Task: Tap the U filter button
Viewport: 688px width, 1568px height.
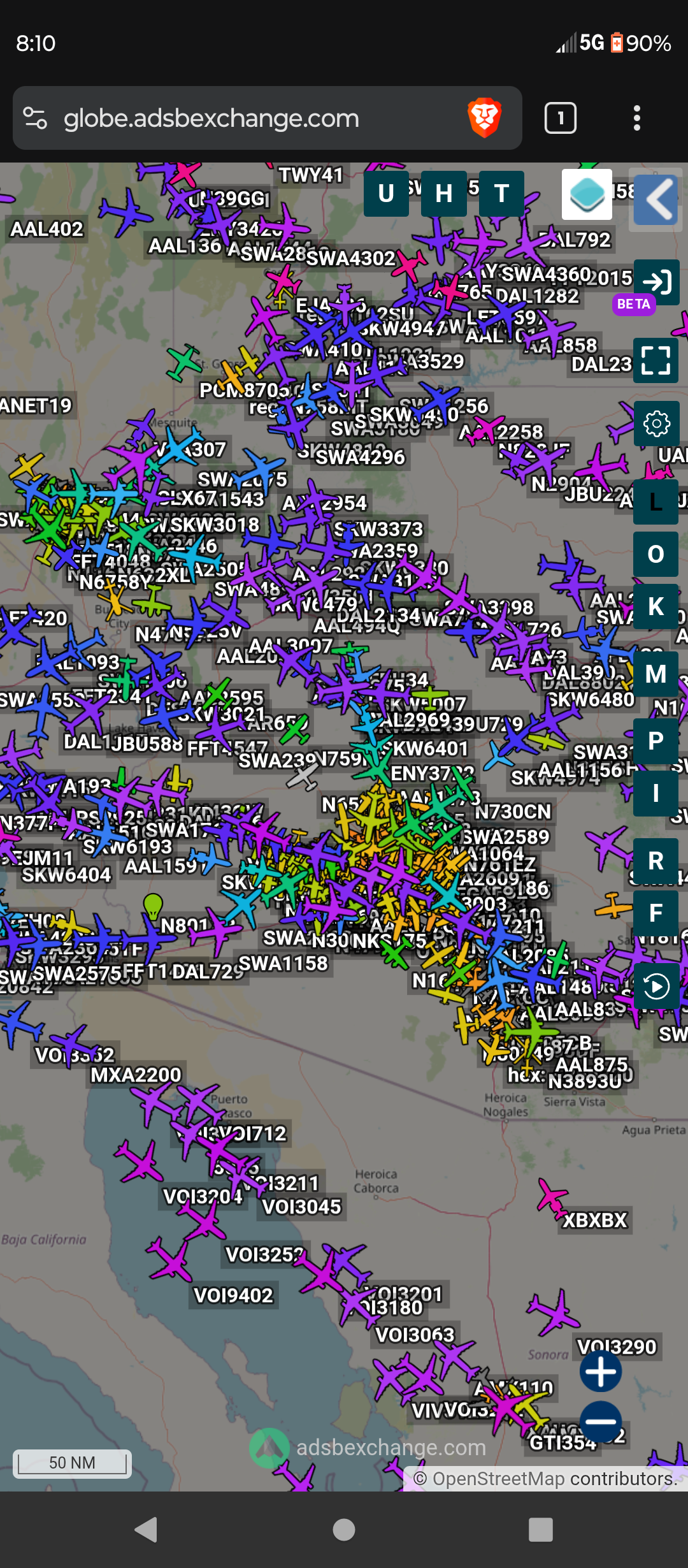Action: click(x=386, y=193)
